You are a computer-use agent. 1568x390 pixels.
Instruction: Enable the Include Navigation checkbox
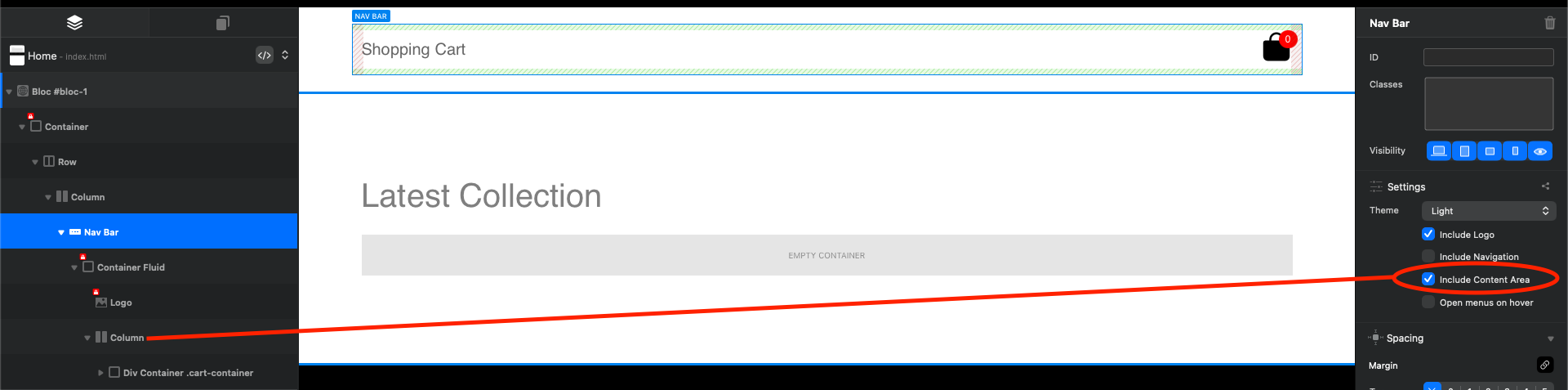[x=1428, y=256]
